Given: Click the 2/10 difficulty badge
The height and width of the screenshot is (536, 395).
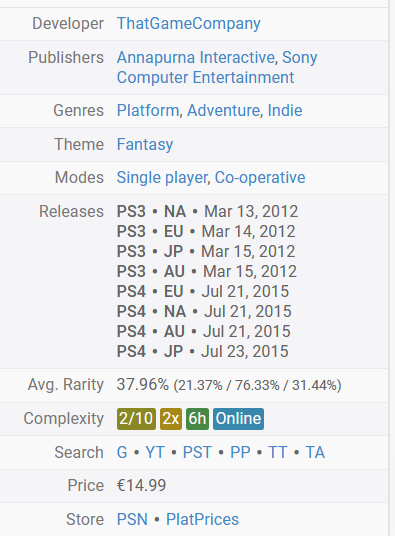Looking at the screenshot, I should pyautogui.click(x=136, y=419).
